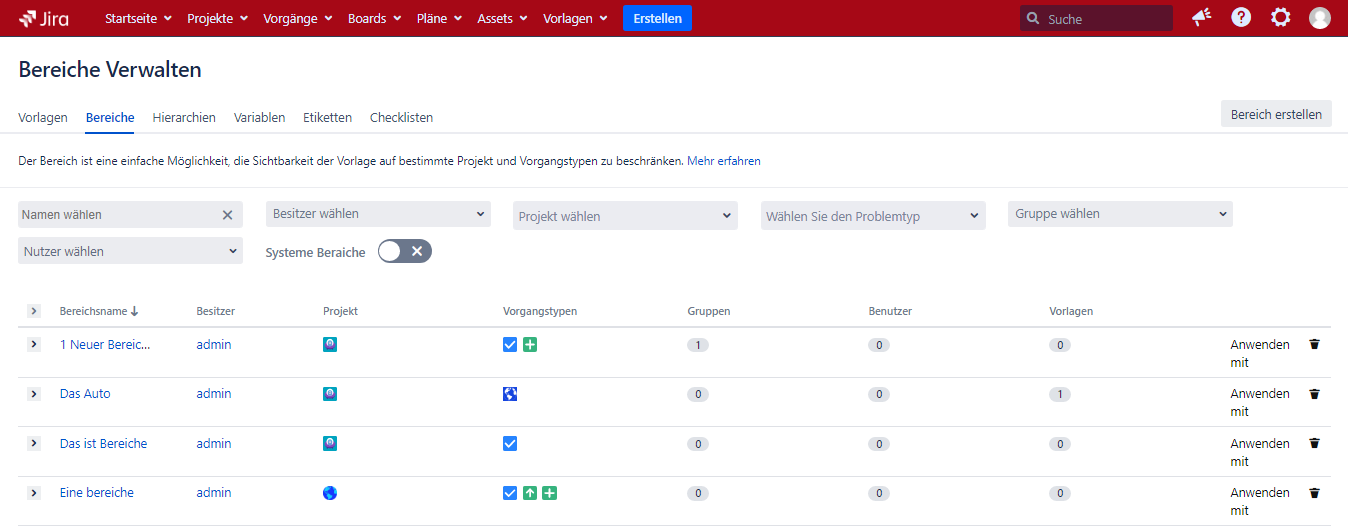Delete the 'Das Auto' scope via trash icon
This screenshot has height=528, width=1348.
pyautogui.click(x=1314, y=394)
